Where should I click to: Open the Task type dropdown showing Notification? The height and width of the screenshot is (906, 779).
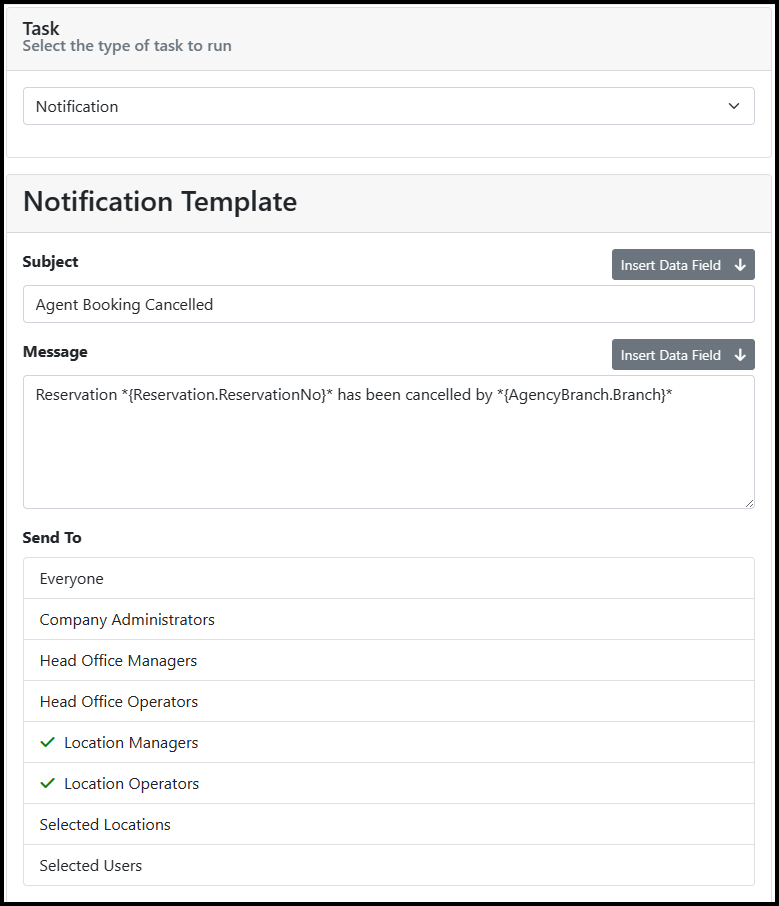click(x=388, y=106)
